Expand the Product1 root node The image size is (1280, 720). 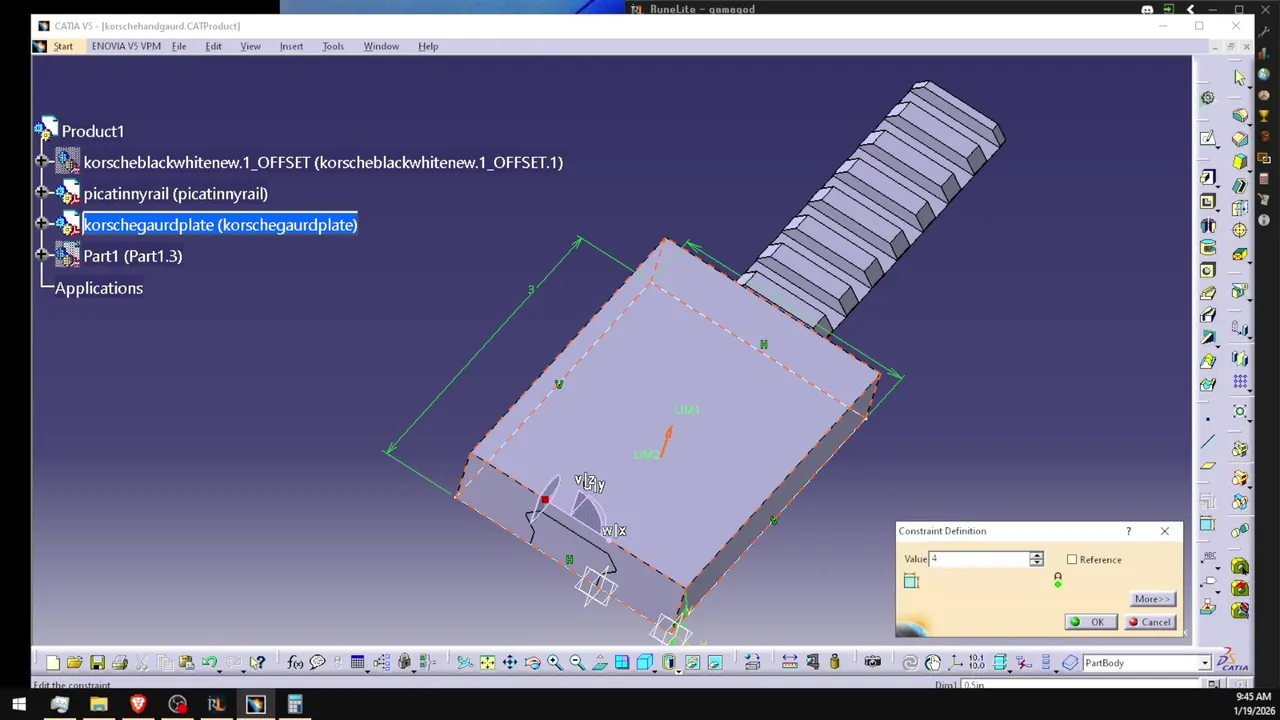point(46,131)
